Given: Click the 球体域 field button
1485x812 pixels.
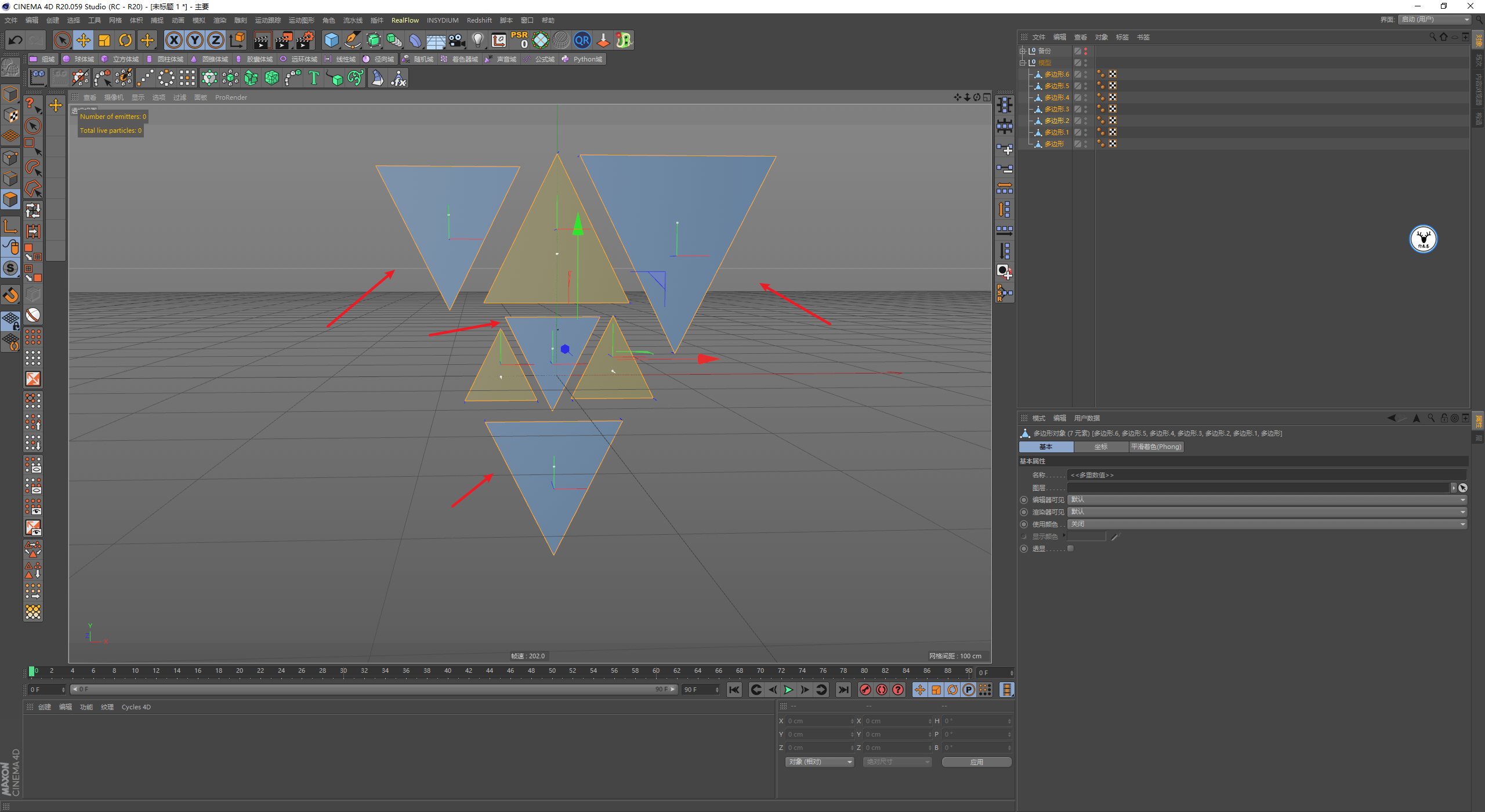Looking at the screenshot, I should click(x=79, y=59).
